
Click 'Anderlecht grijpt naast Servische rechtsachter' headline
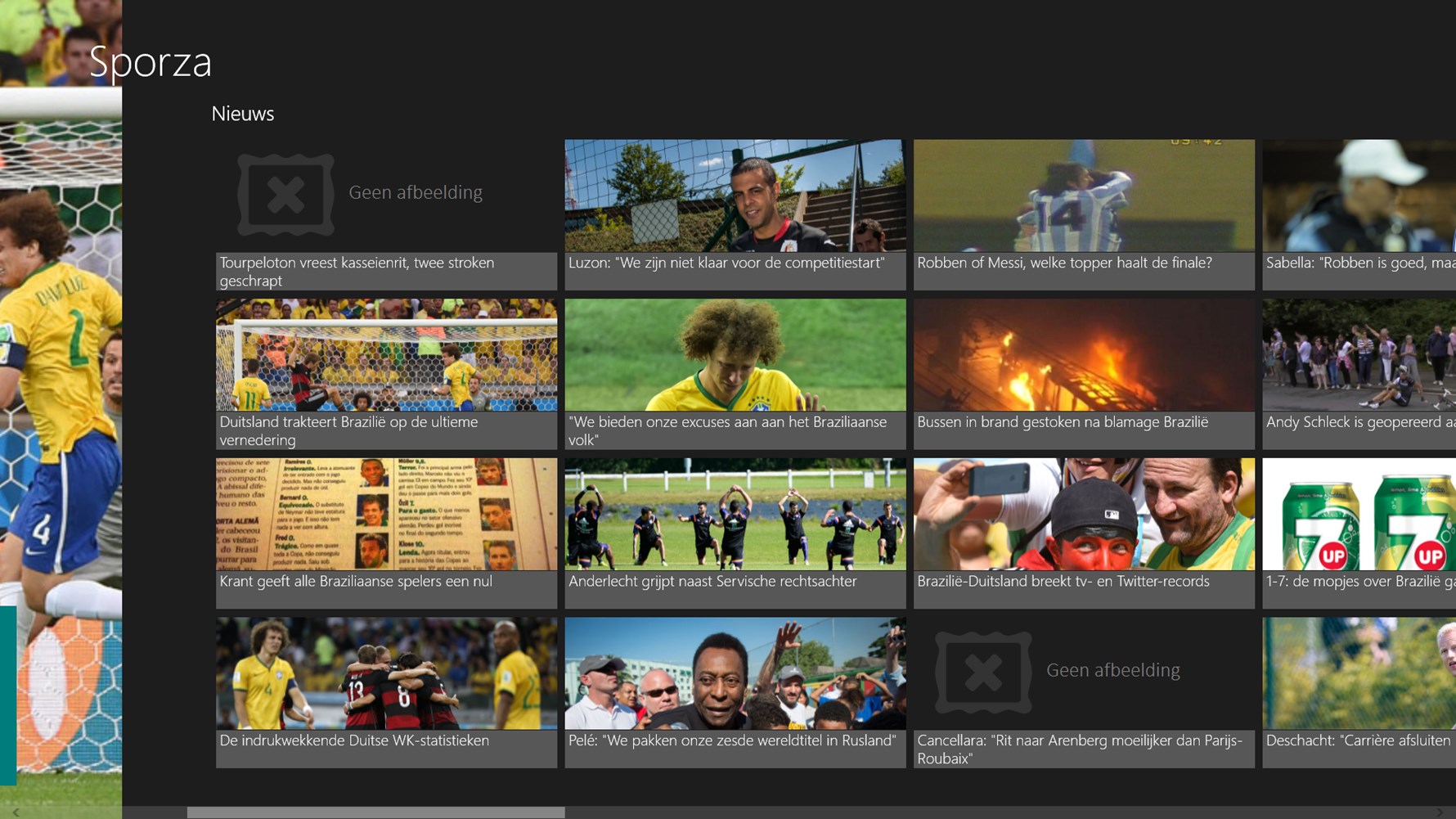point(712,582)
